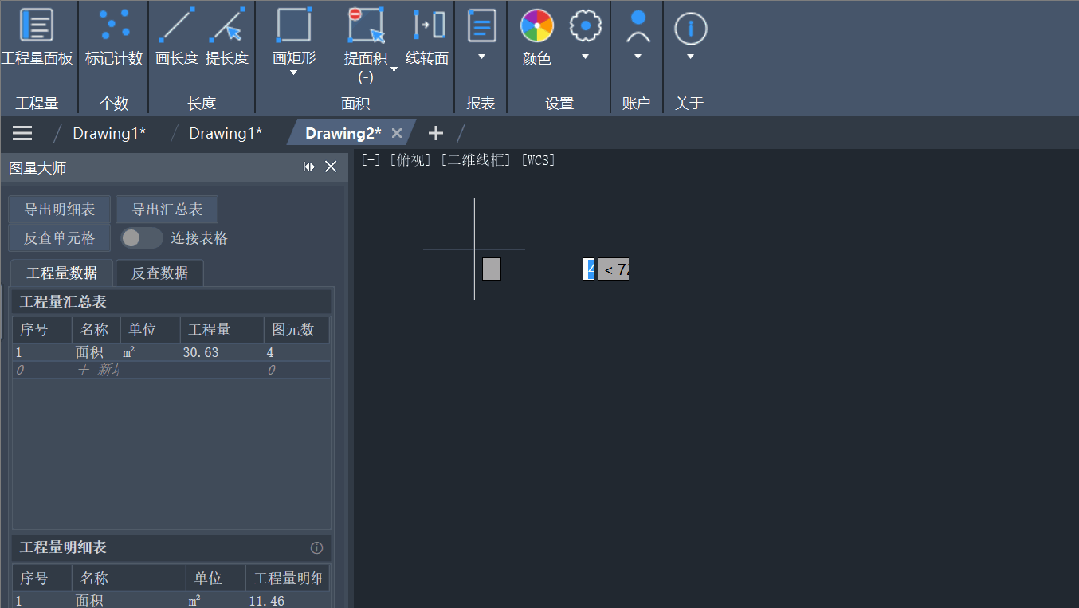Screen dimensions: 1079x608
Task: Click the [-] viewport control
Action: [x=372, y=160]
